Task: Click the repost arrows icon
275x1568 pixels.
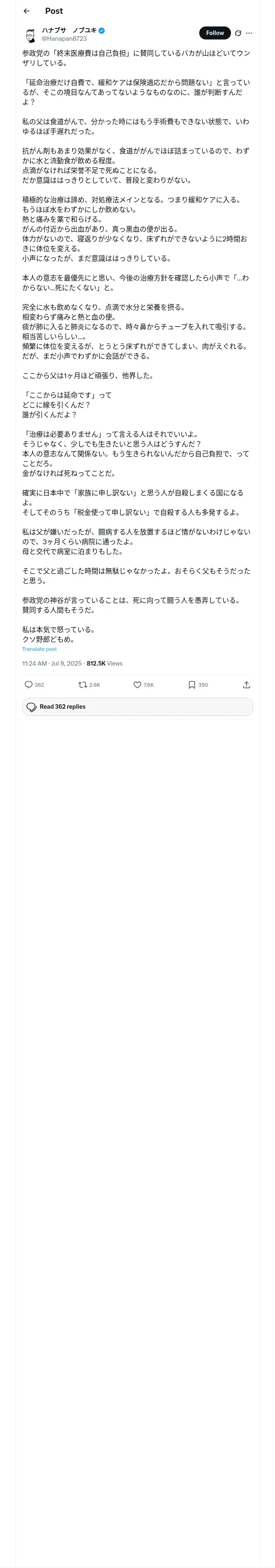Action: [82, 685]
